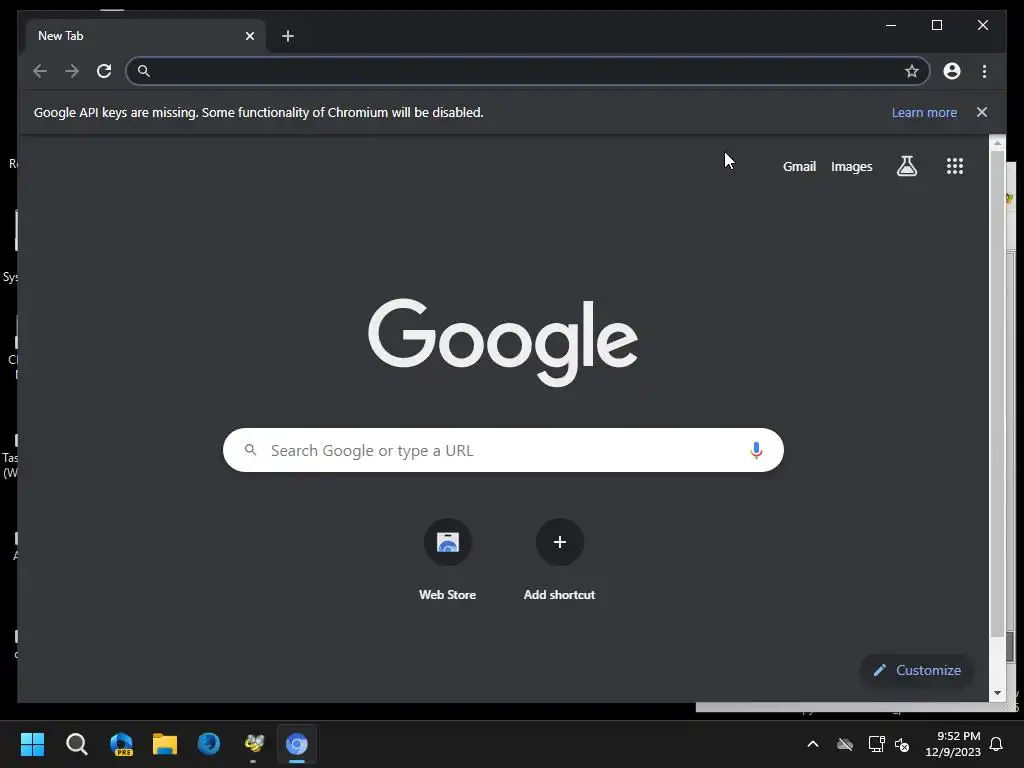Screen dimensions: 1024x768
Task: Open Google Images link
Action: [x=852, y=167]
